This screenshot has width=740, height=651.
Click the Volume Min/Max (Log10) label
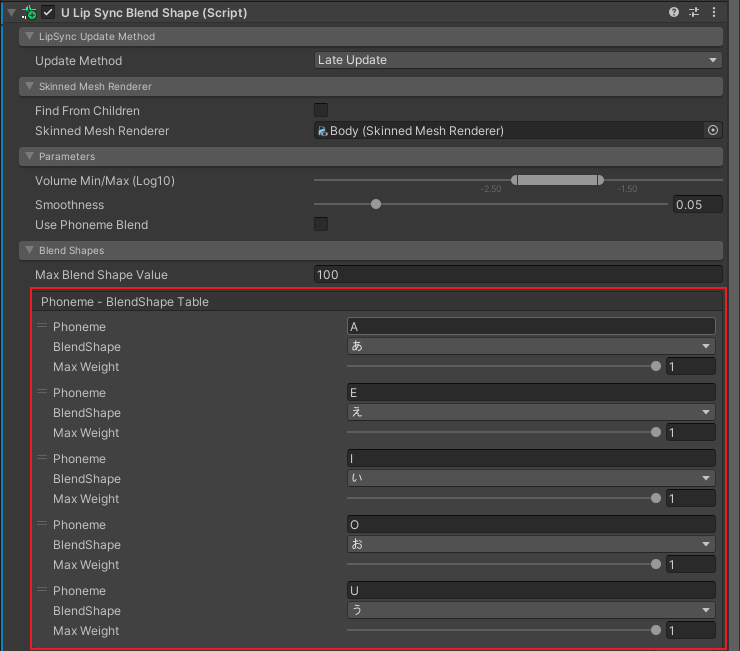tap(105, 181)
